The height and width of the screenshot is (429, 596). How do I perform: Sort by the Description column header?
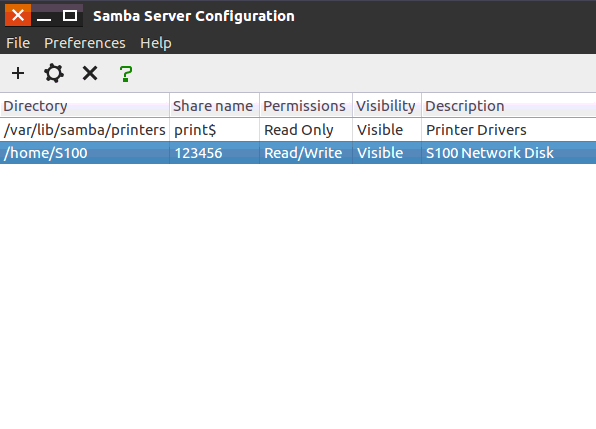(x=509, y=106)
